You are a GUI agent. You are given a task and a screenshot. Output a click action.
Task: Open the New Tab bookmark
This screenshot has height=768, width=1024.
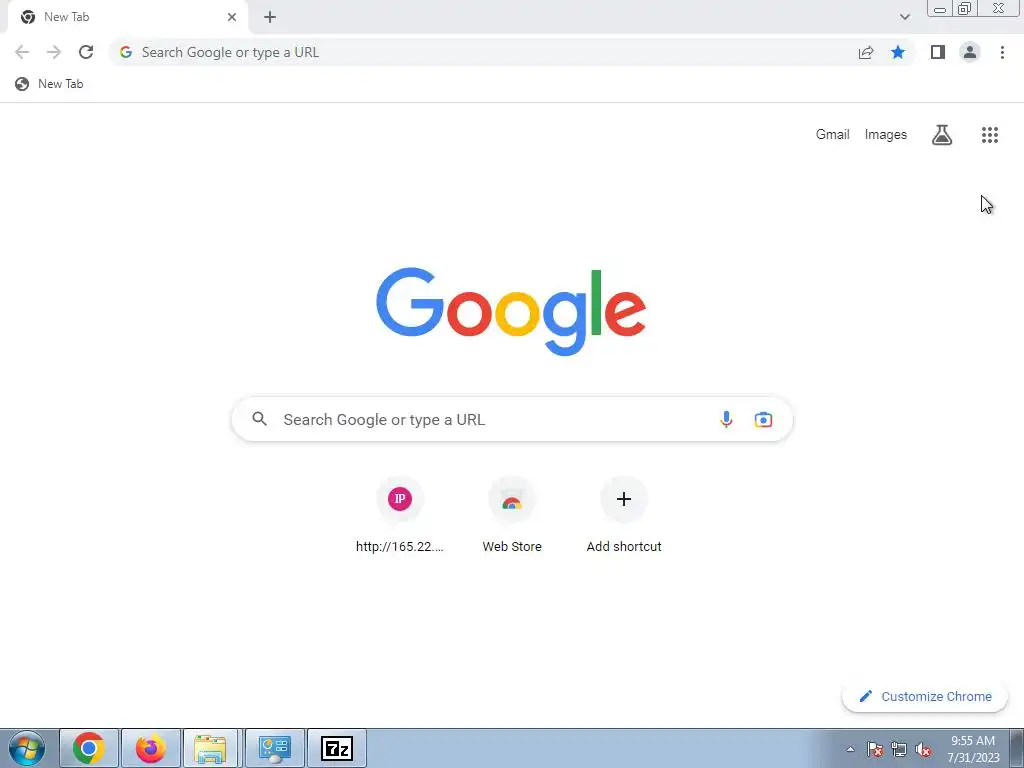tap(50, 84)
